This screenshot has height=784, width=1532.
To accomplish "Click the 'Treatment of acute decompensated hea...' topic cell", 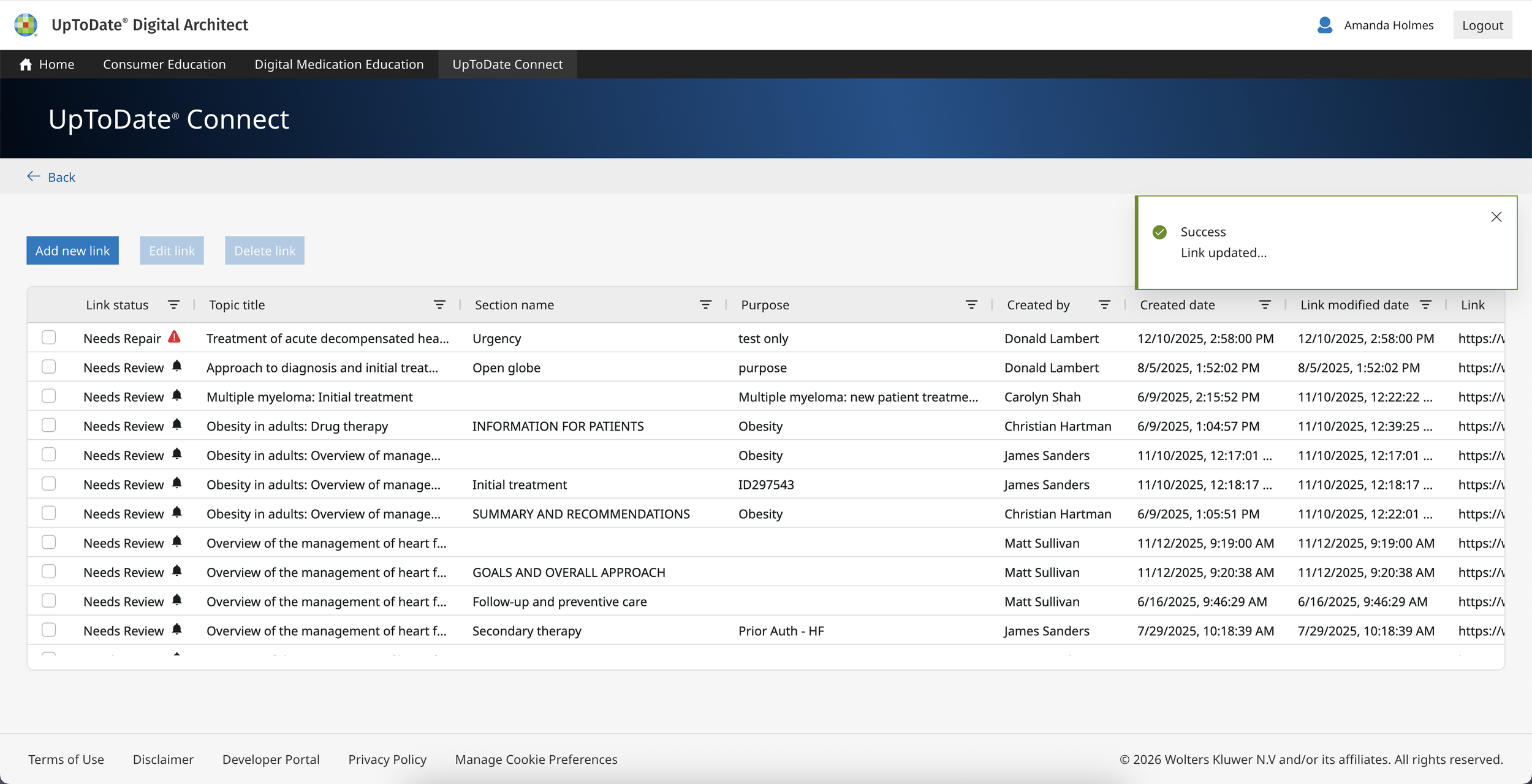I will coord(328,339).
